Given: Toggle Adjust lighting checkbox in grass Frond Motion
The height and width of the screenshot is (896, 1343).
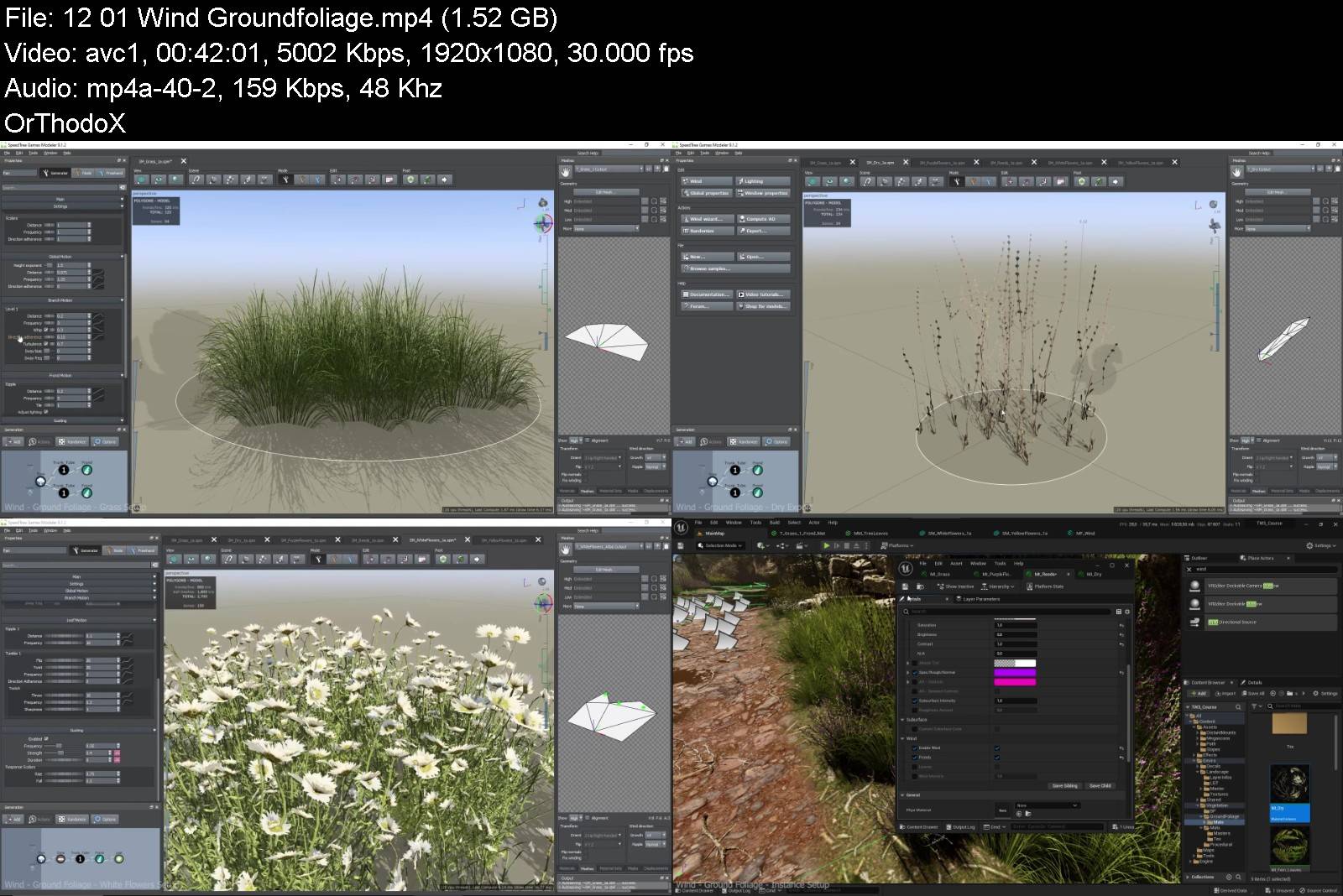Looking at the screenshot, I should 45,412.
